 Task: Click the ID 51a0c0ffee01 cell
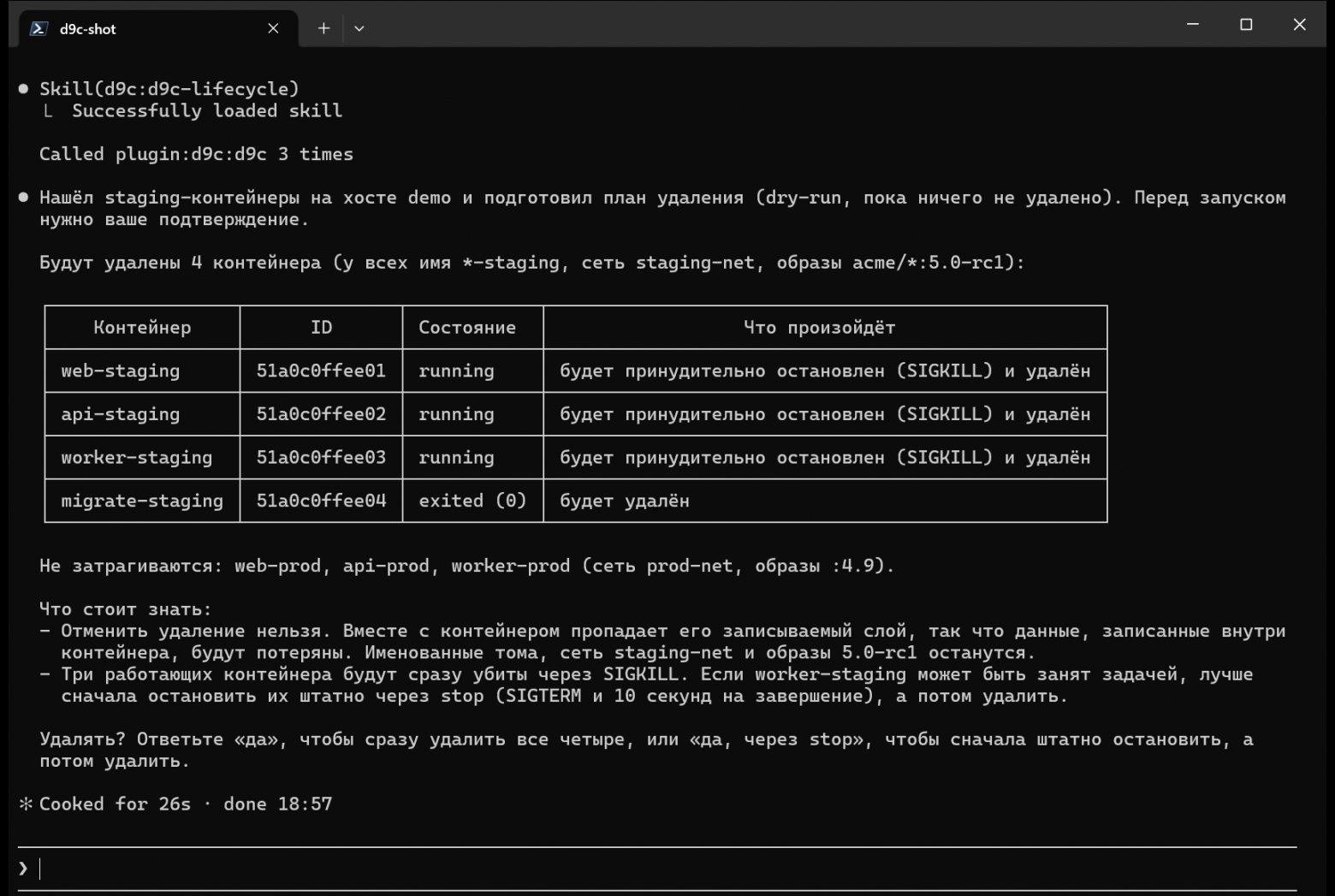(x=321, y=371)
